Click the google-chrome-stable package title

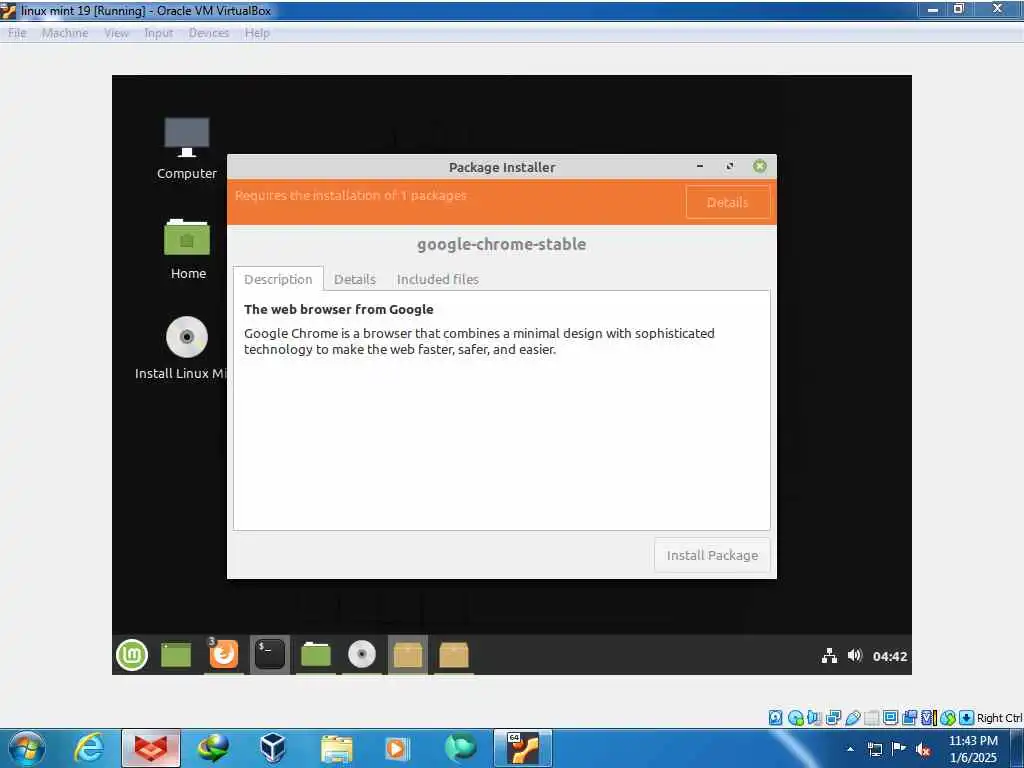click(x=502, y=244)
